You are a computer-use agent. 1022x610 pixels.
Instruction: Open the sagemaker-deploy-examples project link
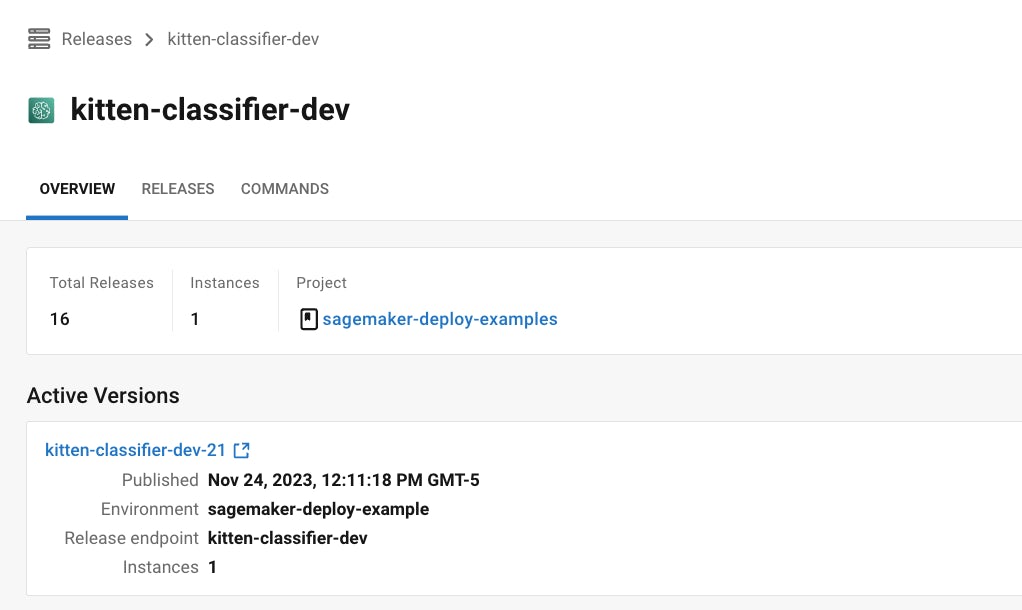439,319
